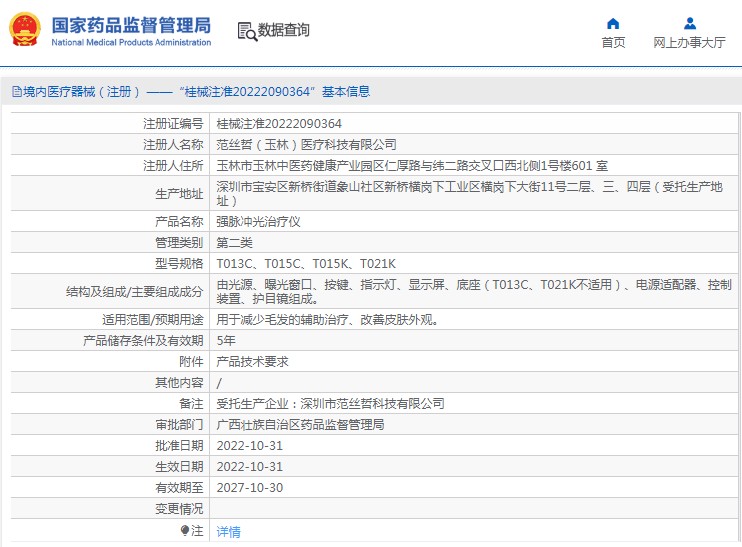Click the 注册证编号 row label
The height and width of the screenshot is (547, 742).
(x=173, y=124)
